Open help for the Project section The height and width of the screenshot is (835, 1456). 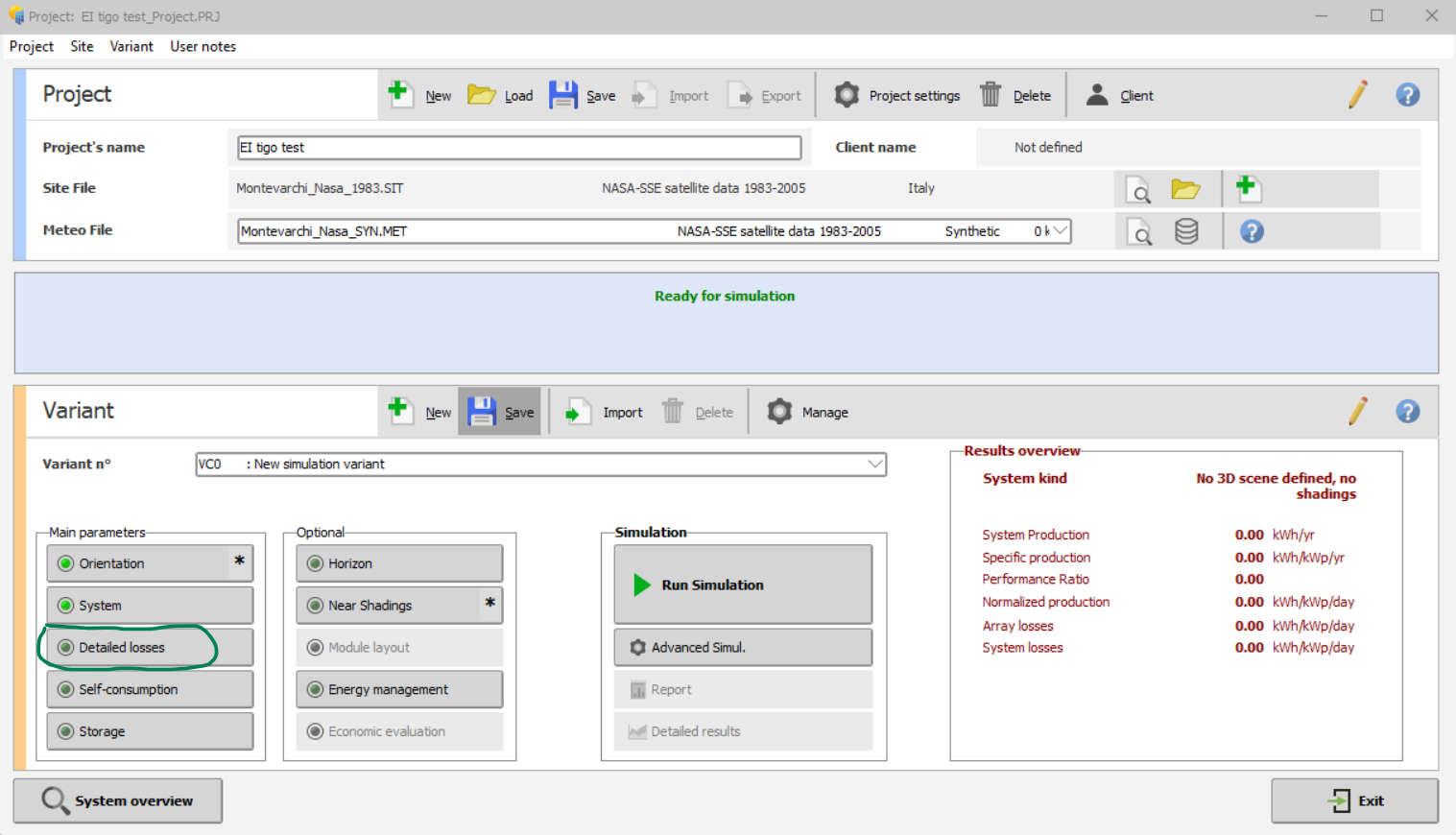pos(1407,94)
